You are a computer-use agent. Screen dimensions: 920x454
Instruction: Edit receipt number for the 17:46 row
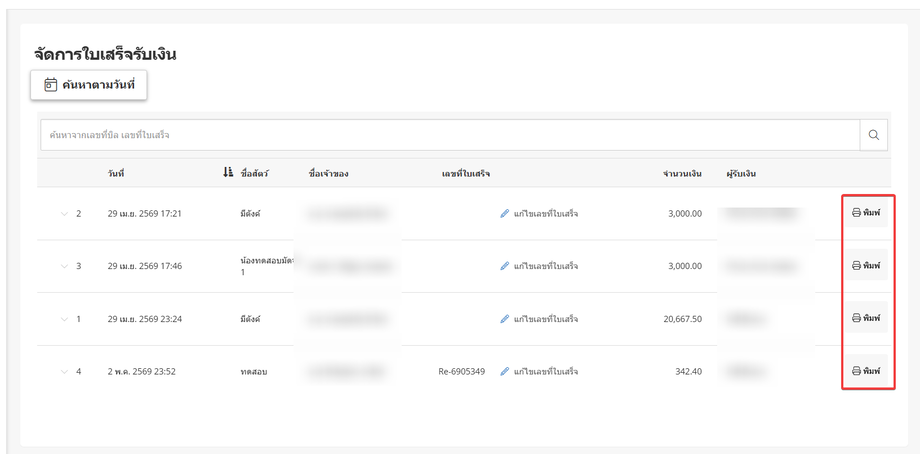[539, 266]
